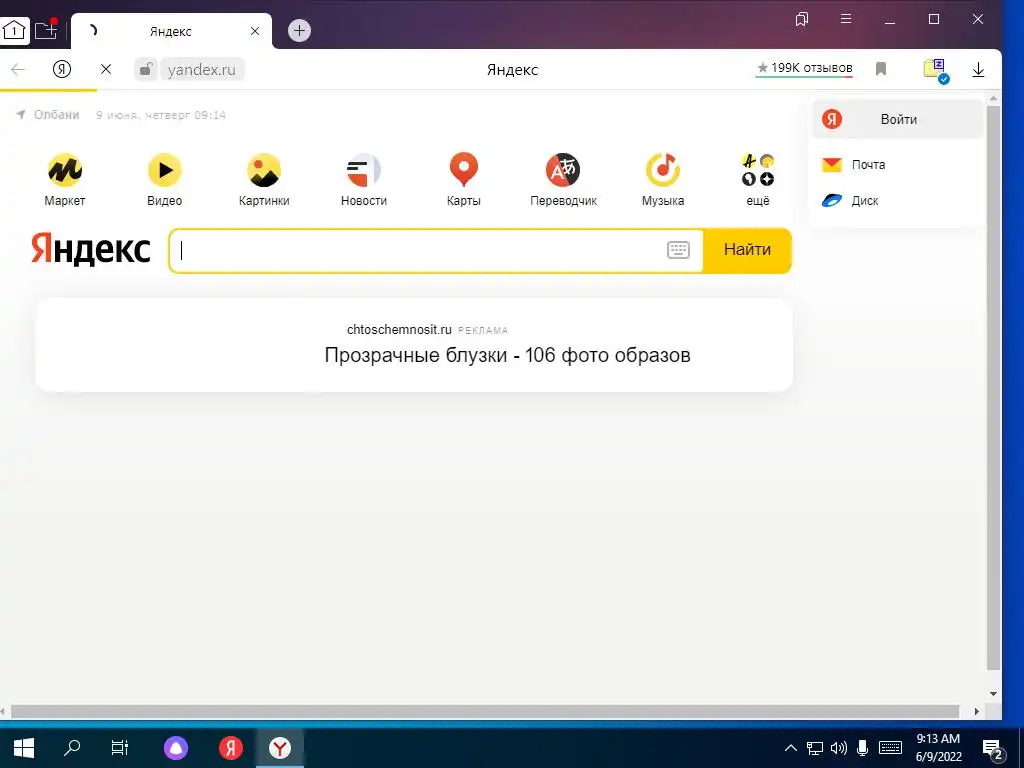Show hidden system tray icons

(x=790, y=748)
